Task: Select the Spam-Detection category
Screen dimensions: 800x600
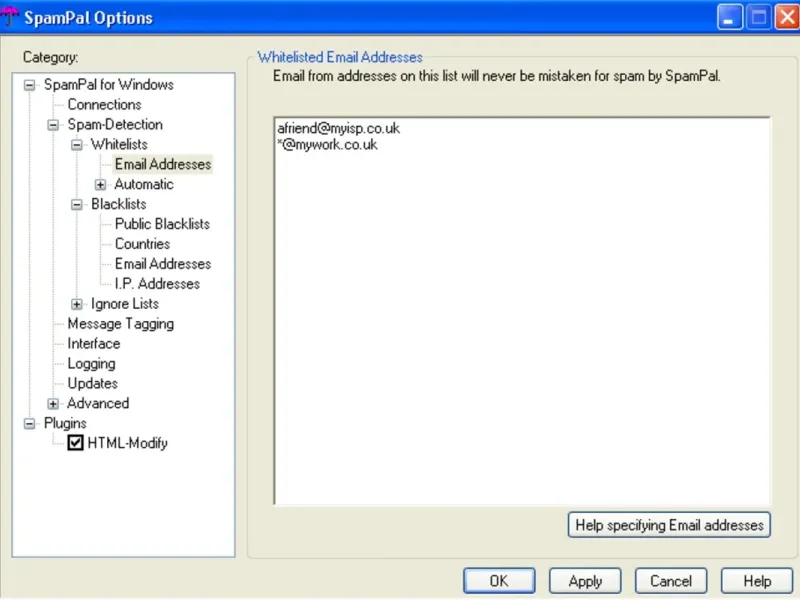Action: tap(115, 124)
